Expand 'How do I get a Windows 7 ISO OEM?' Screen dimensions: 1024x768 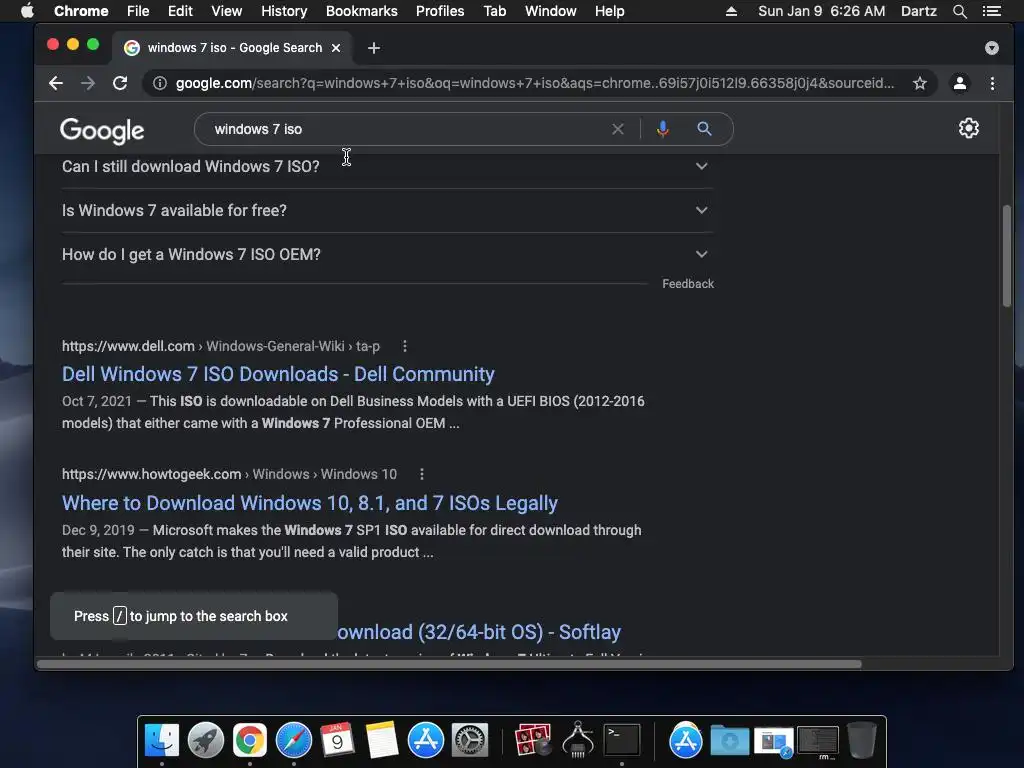click(x=387, y=255)
